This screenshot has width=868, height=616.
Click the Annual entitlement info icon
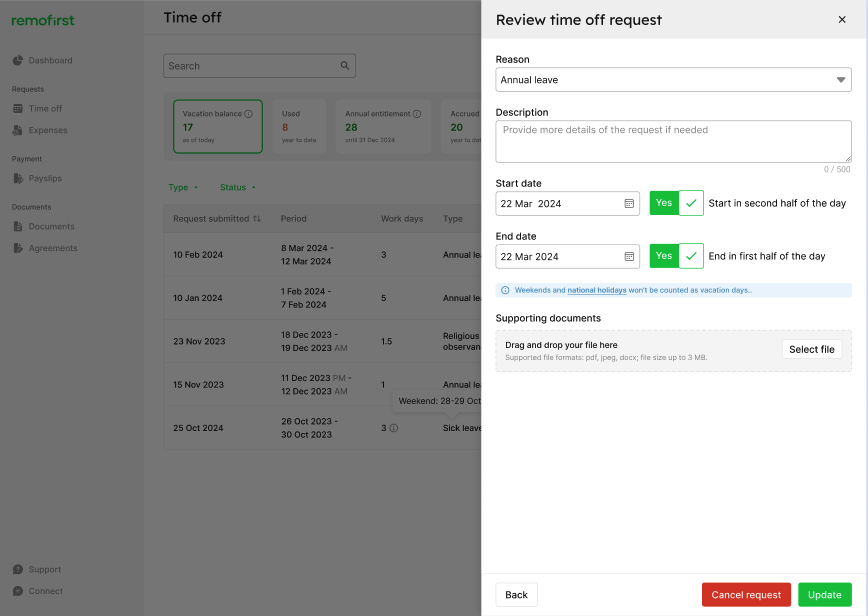417,114
